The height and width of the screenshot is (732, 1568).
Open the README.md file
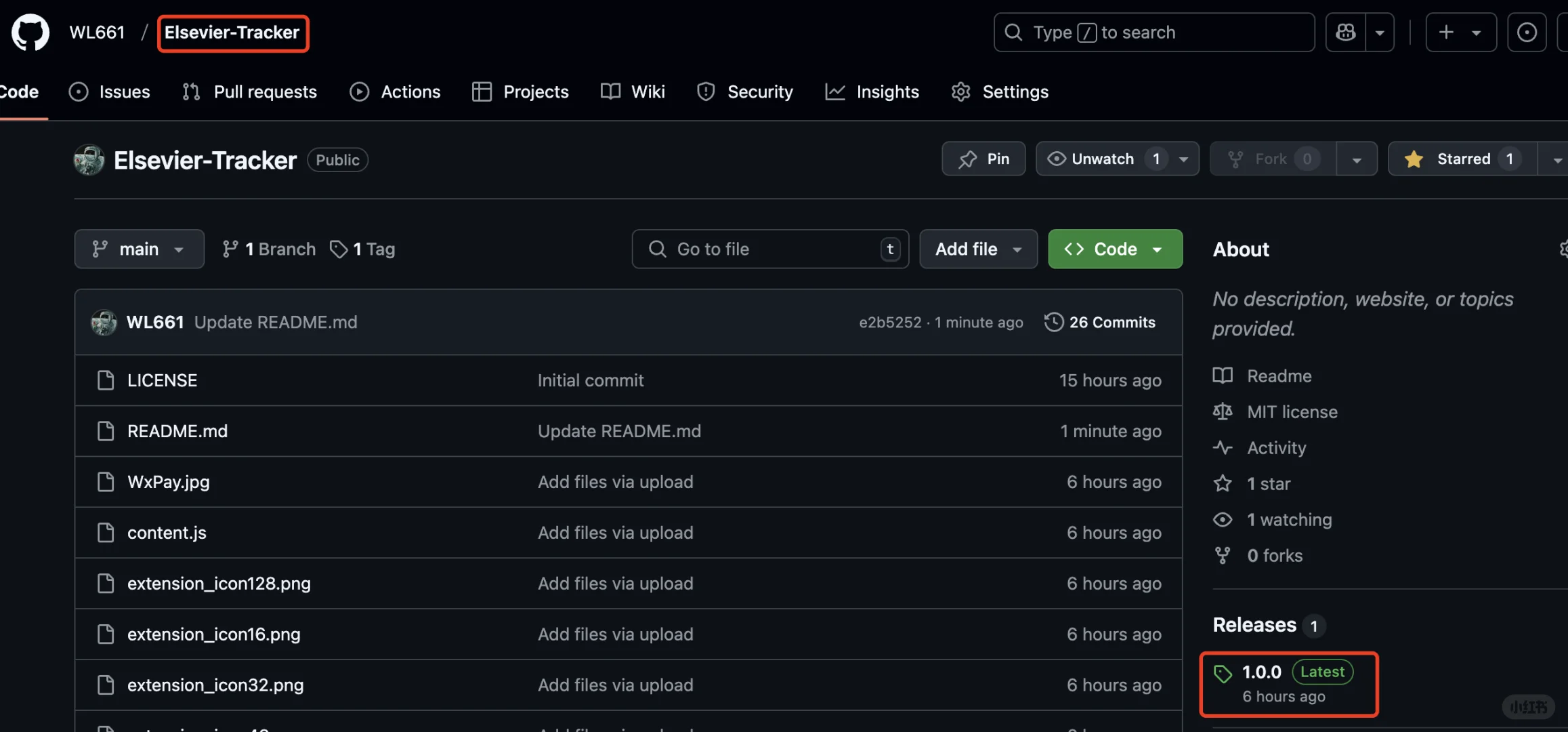pos(177,431)
